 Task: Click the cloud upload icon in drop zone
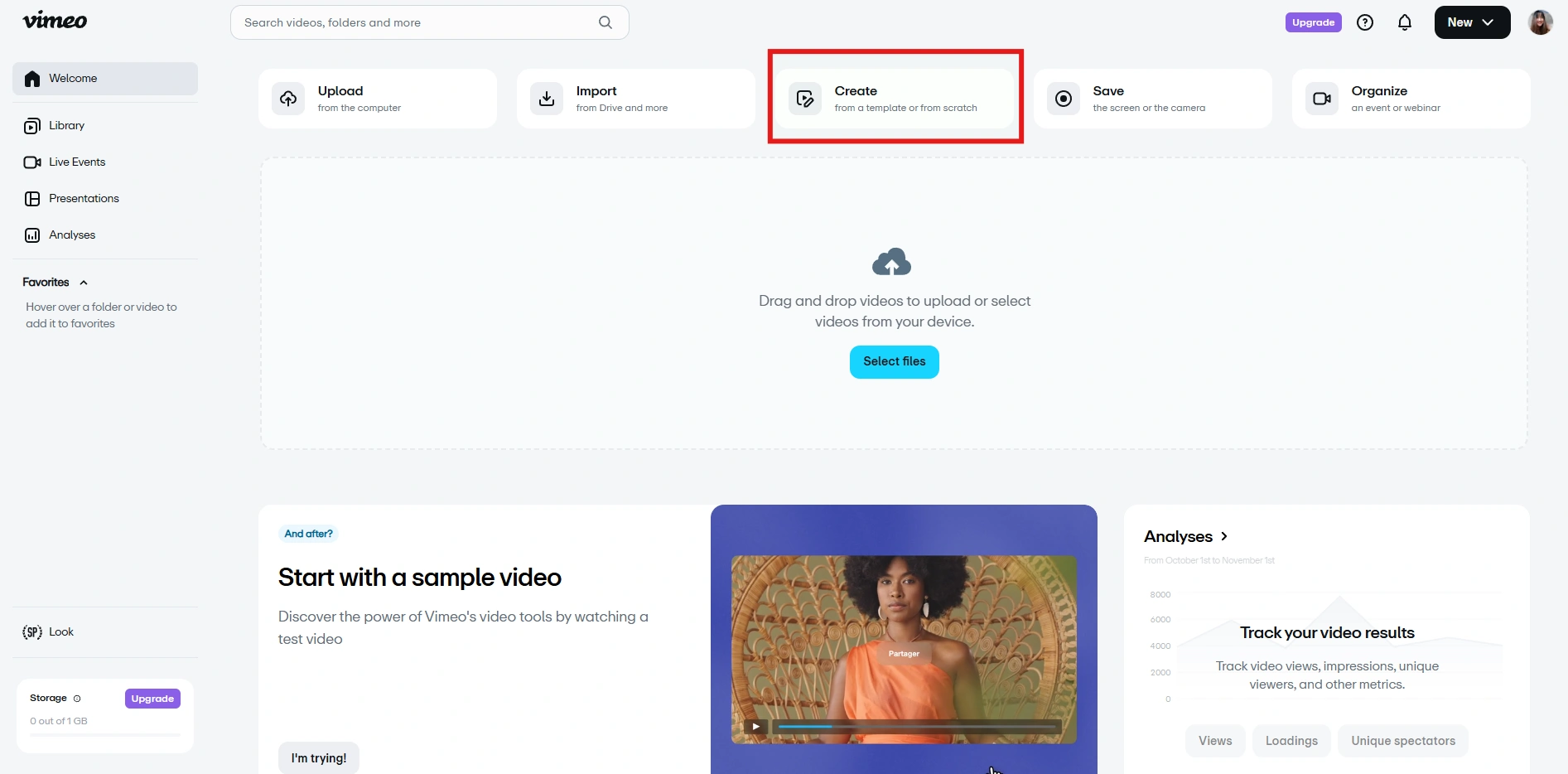click(x=892, y=262)
